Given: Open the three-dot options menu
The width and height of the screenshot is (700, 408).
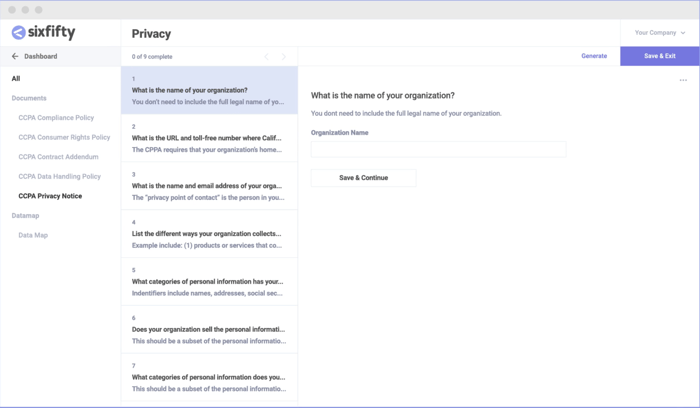Looking at the screenshot, I should coord(683,80).
